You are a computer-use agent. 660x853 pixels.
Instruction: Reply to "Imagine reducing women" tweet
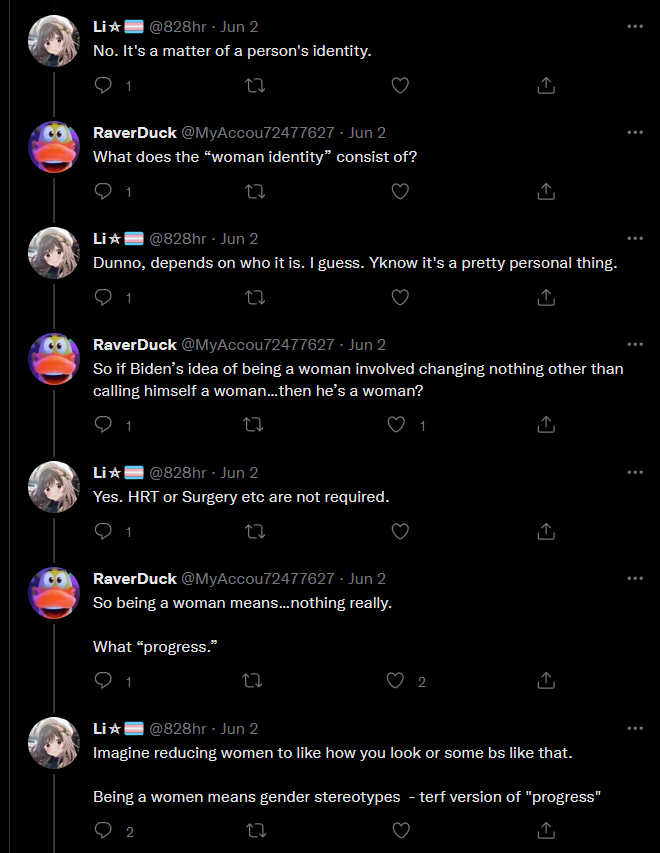pos(103,830)
